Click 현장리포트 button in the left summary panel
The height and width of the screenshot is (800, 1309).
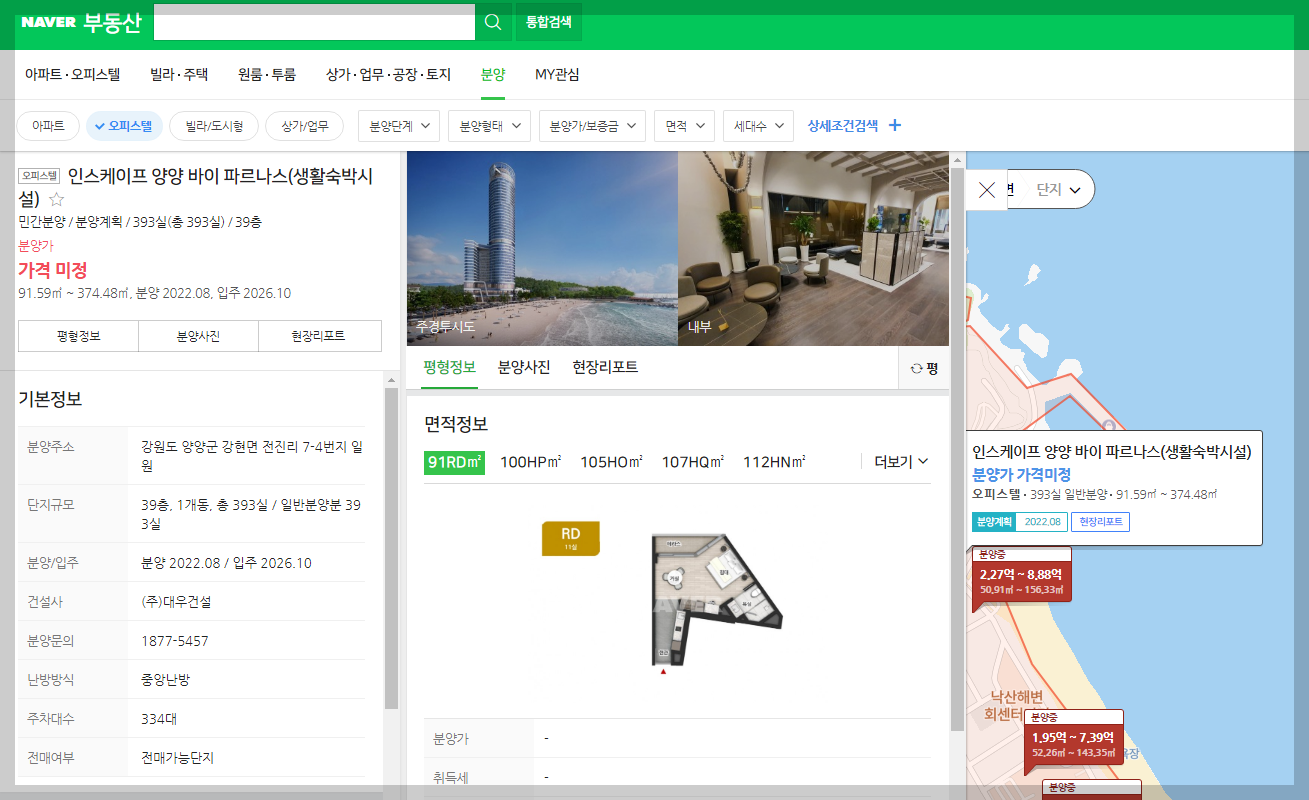click(x=320, y=336)
